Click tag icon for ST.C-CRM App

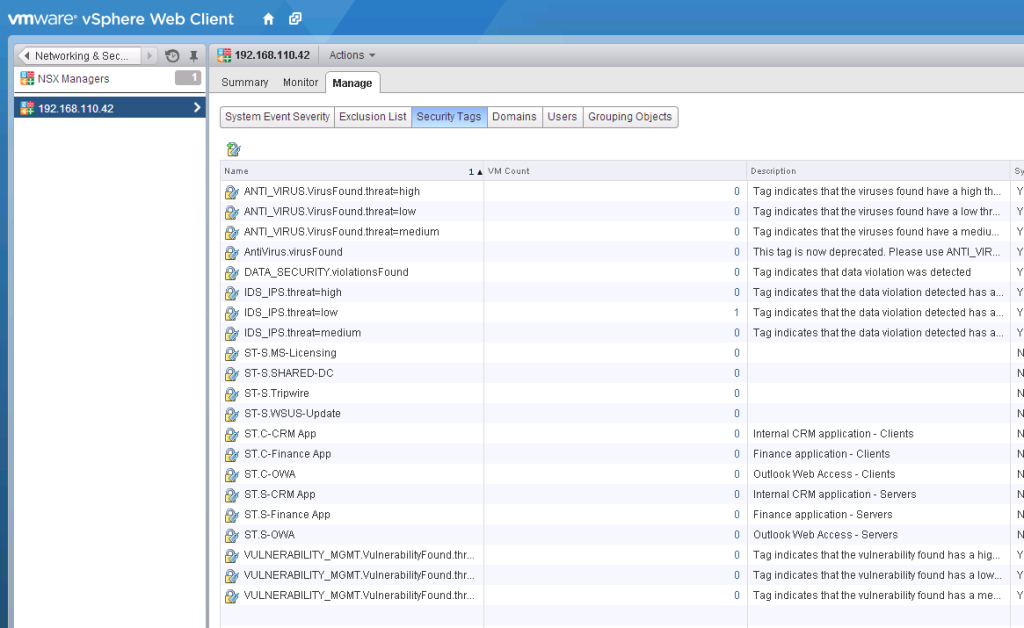(x=231, y=435)
